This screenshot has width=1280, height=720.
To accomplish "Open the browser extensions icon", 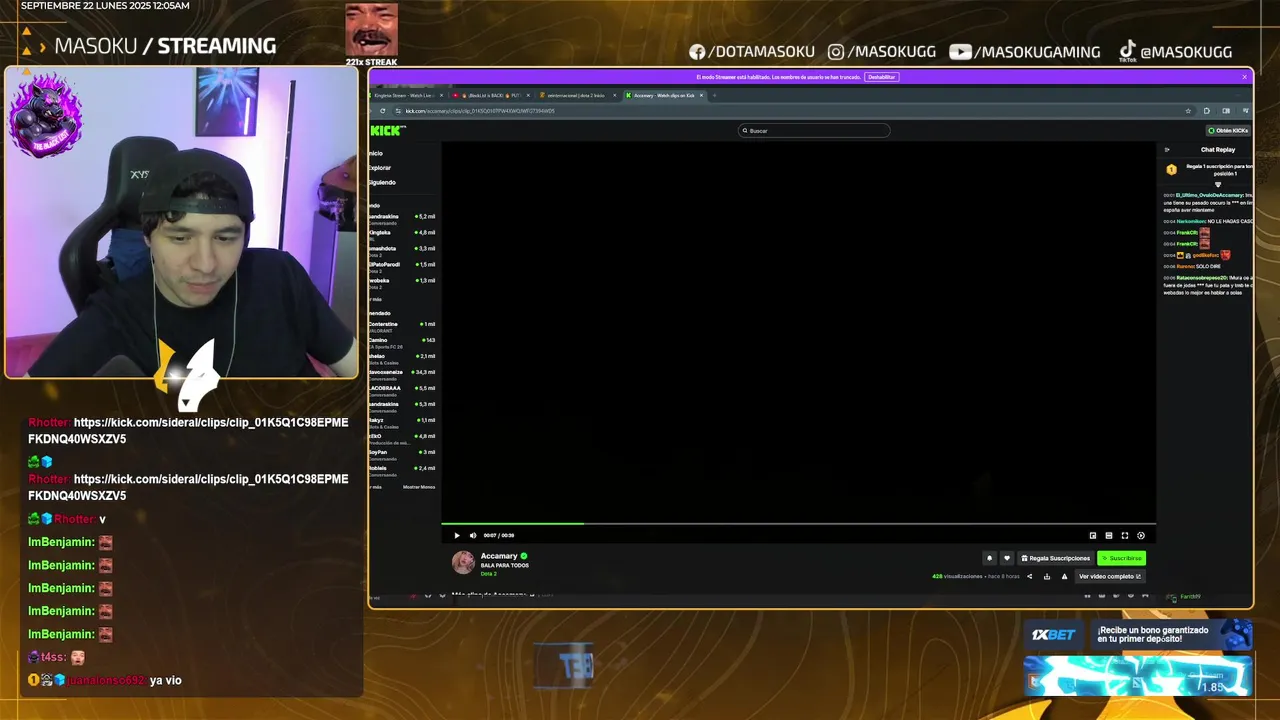I will [x=1207, y=111].
